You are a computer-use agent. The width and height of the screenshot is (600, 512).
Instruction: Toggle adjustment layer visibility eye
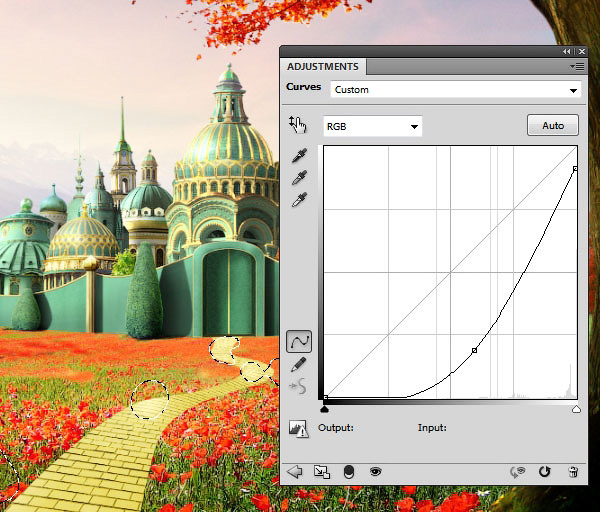(x=375, y=471)
